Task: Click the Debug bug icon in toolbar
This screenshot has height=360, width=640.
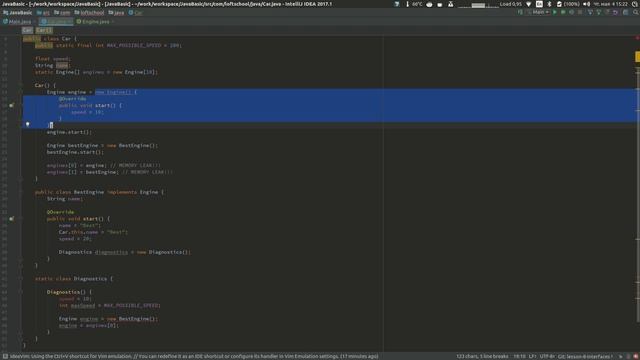Action: point(563,12)
